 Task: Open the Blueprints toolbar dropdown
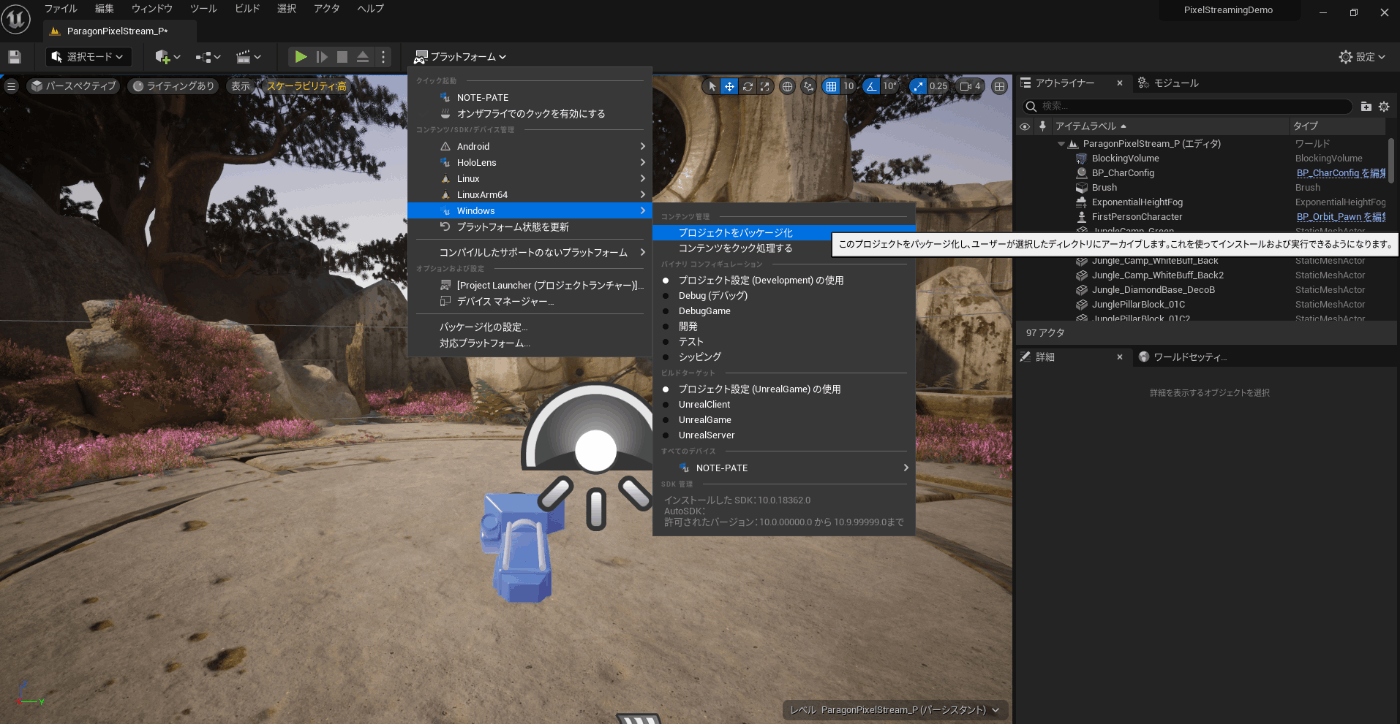point(208,57)
